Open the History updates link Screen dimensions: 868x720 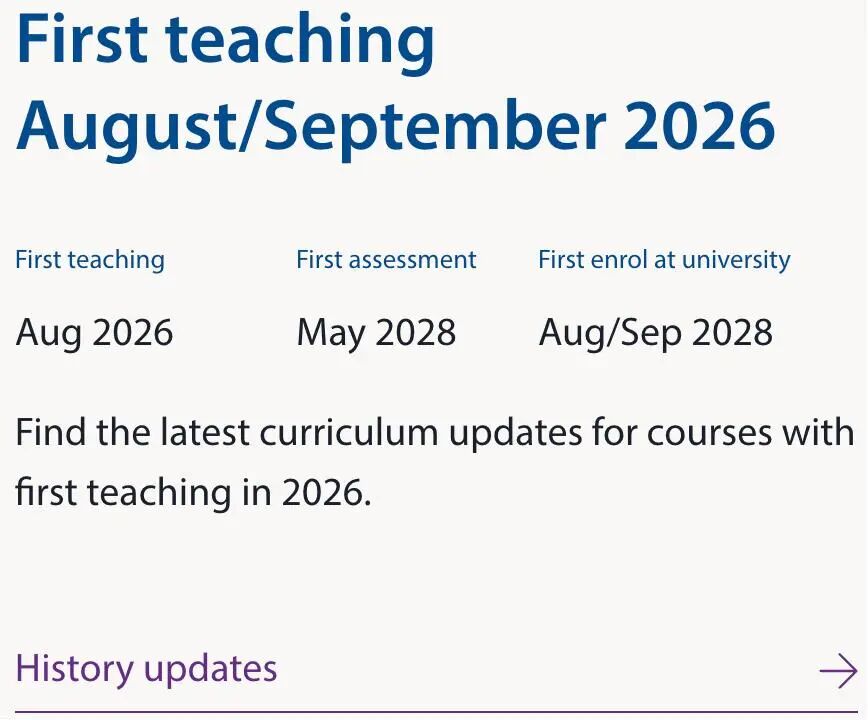coord(146,668)
